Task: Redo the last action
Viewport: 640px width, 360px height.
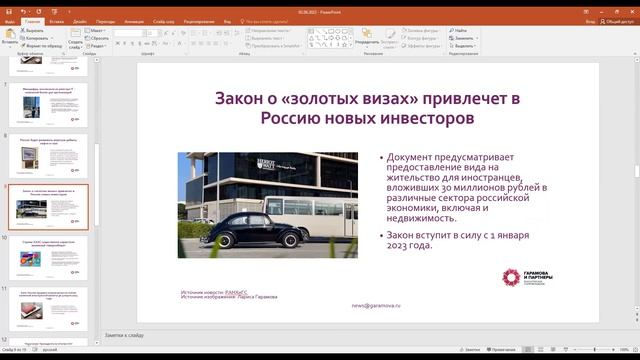Action: [39, 12]
